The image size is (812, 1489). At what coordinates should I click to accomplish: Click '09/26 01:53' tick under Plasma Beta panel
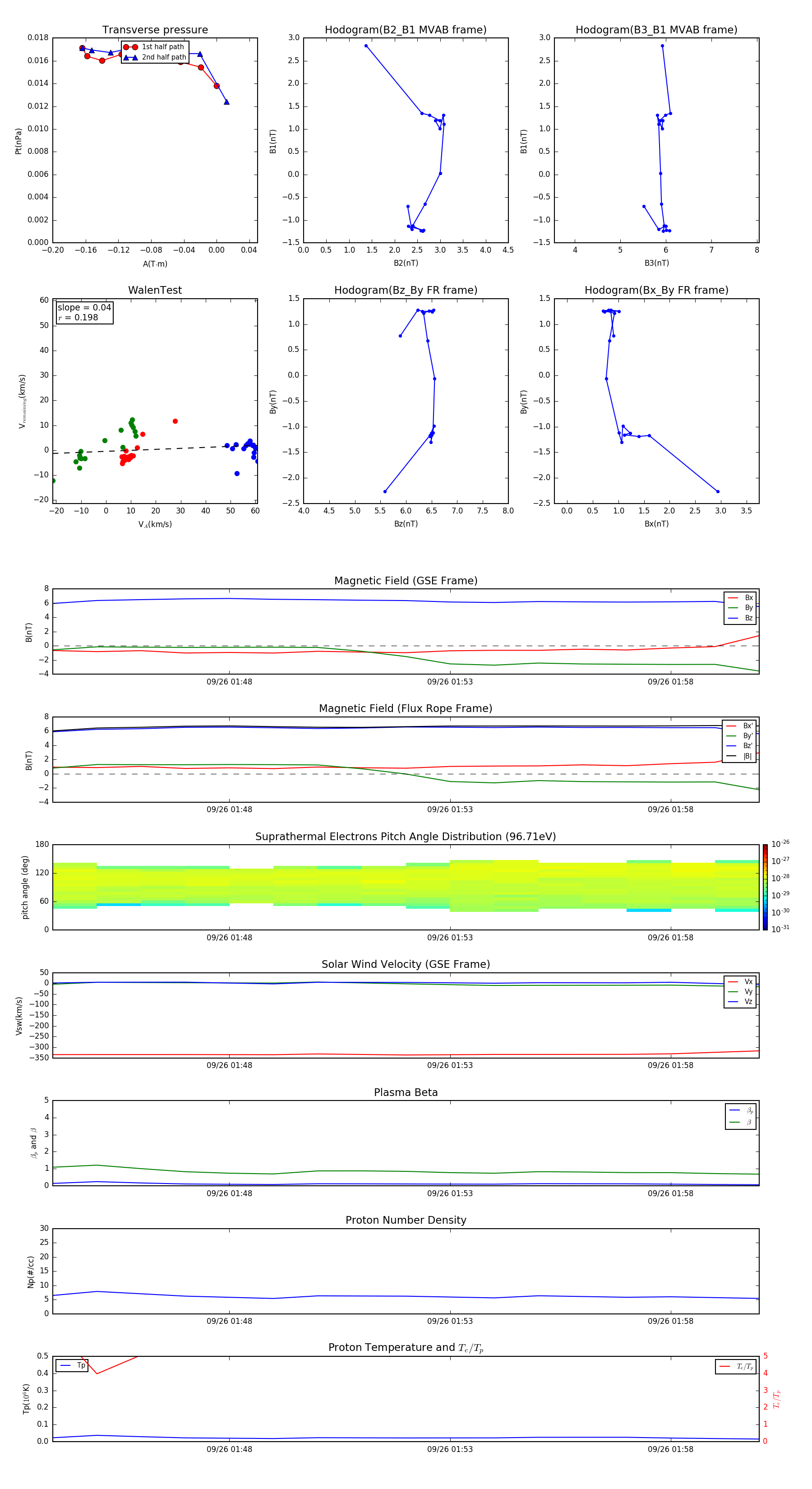[450, 1193]
